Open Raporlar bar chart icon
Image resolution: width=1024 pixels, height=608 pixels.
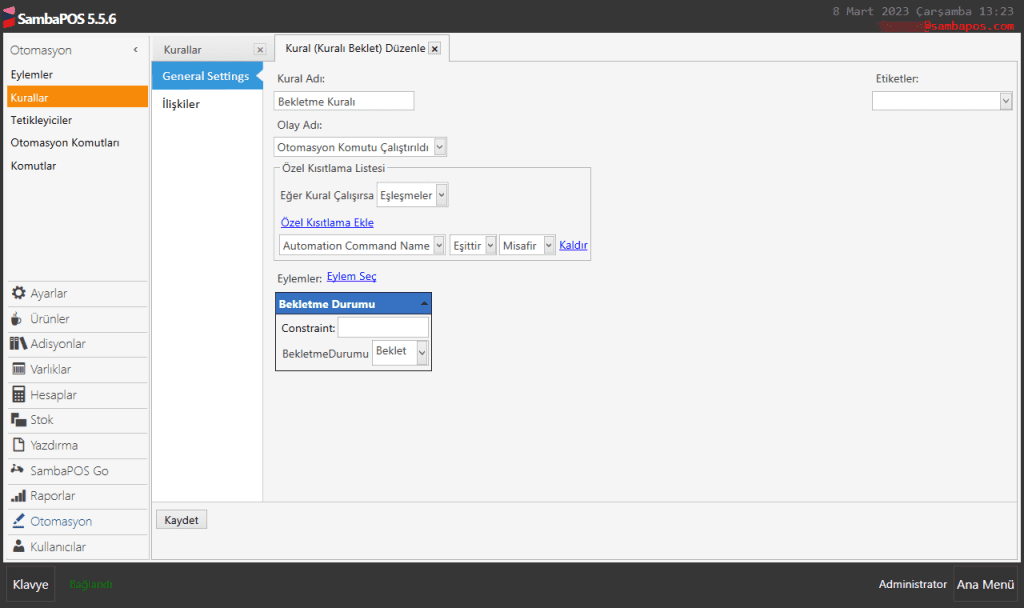click(x=18, y=496)
